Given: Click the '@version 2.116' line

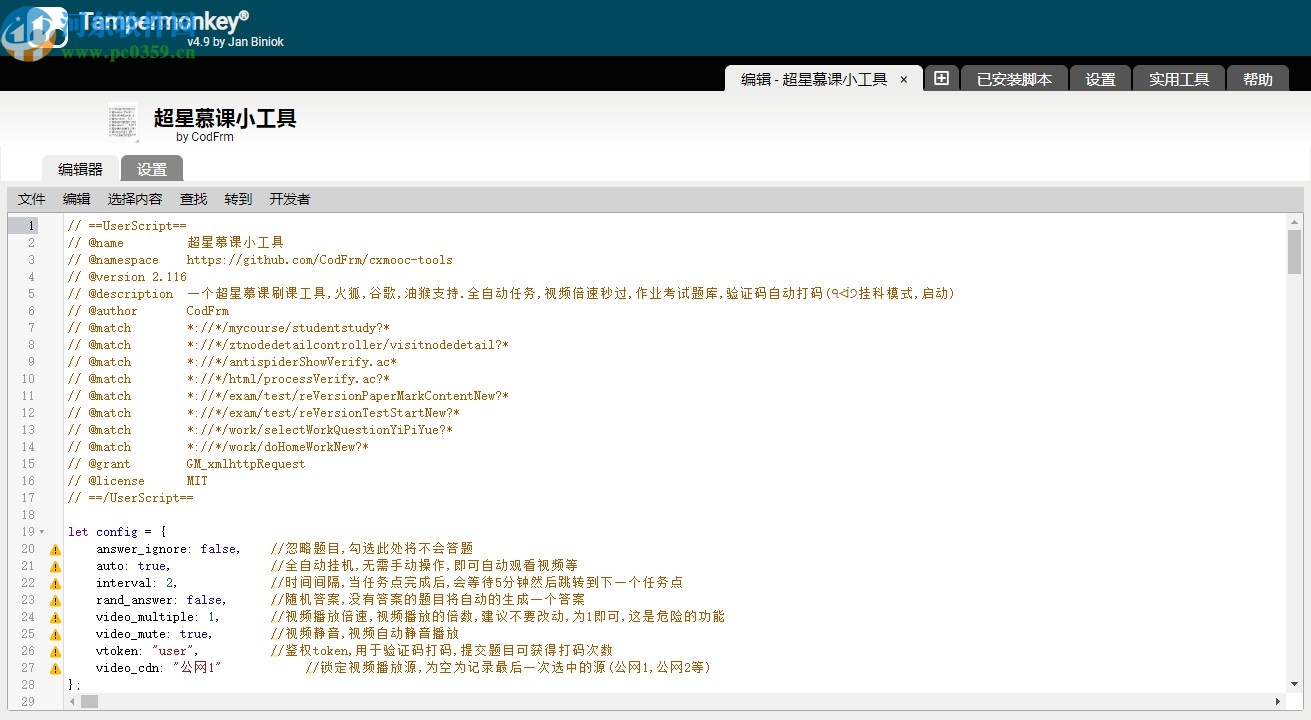Looking at the screenshot, I should coord(127,277).
